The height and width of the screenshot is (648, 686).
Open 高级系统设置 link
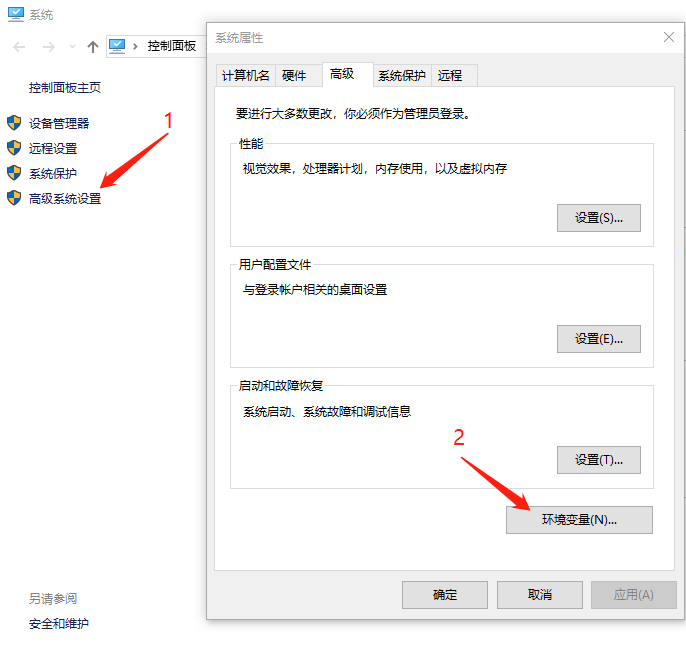click(65, 199)
